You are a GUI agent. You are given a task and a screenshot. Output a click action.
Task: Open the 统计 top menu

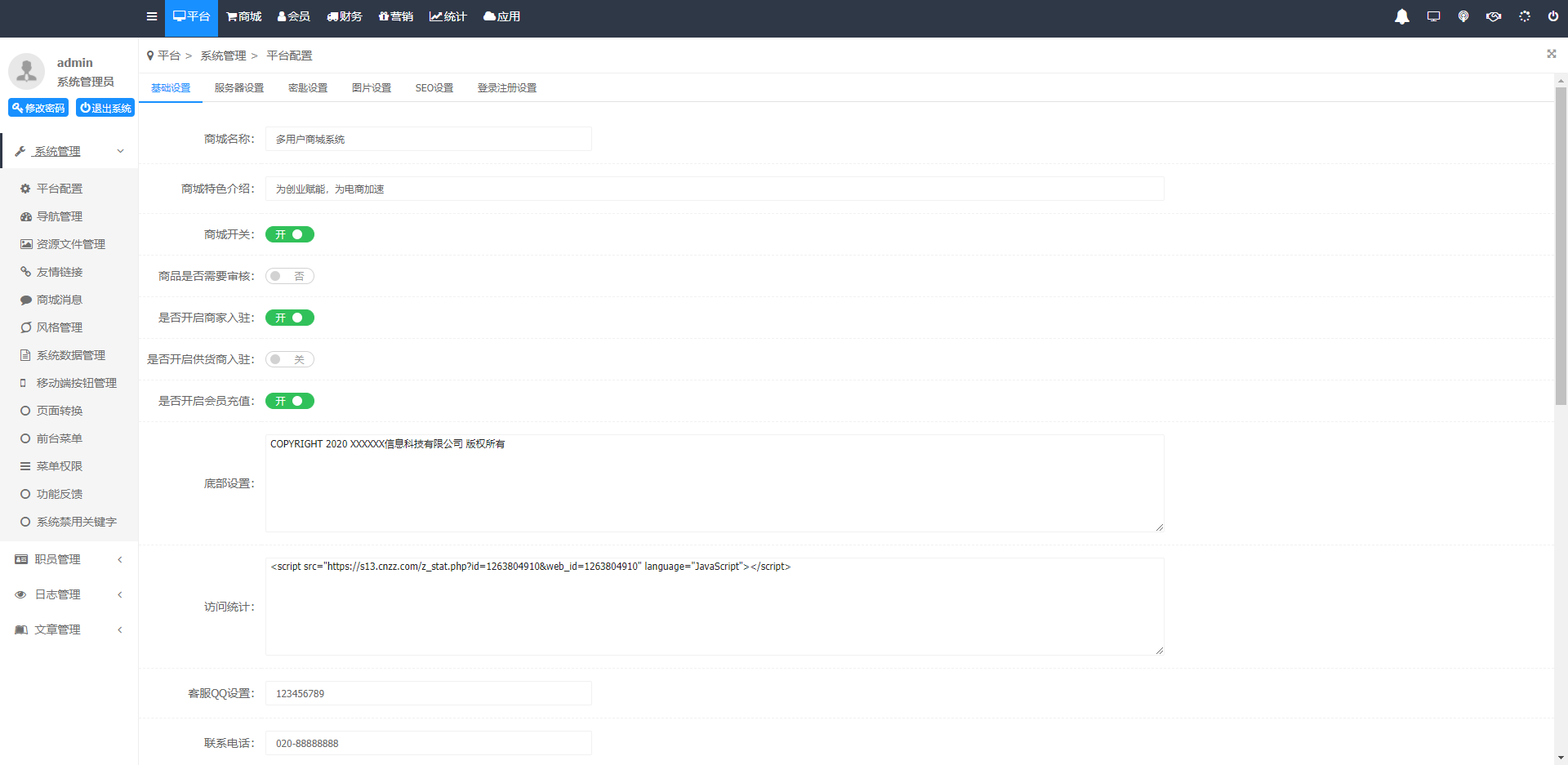point(448,17)
